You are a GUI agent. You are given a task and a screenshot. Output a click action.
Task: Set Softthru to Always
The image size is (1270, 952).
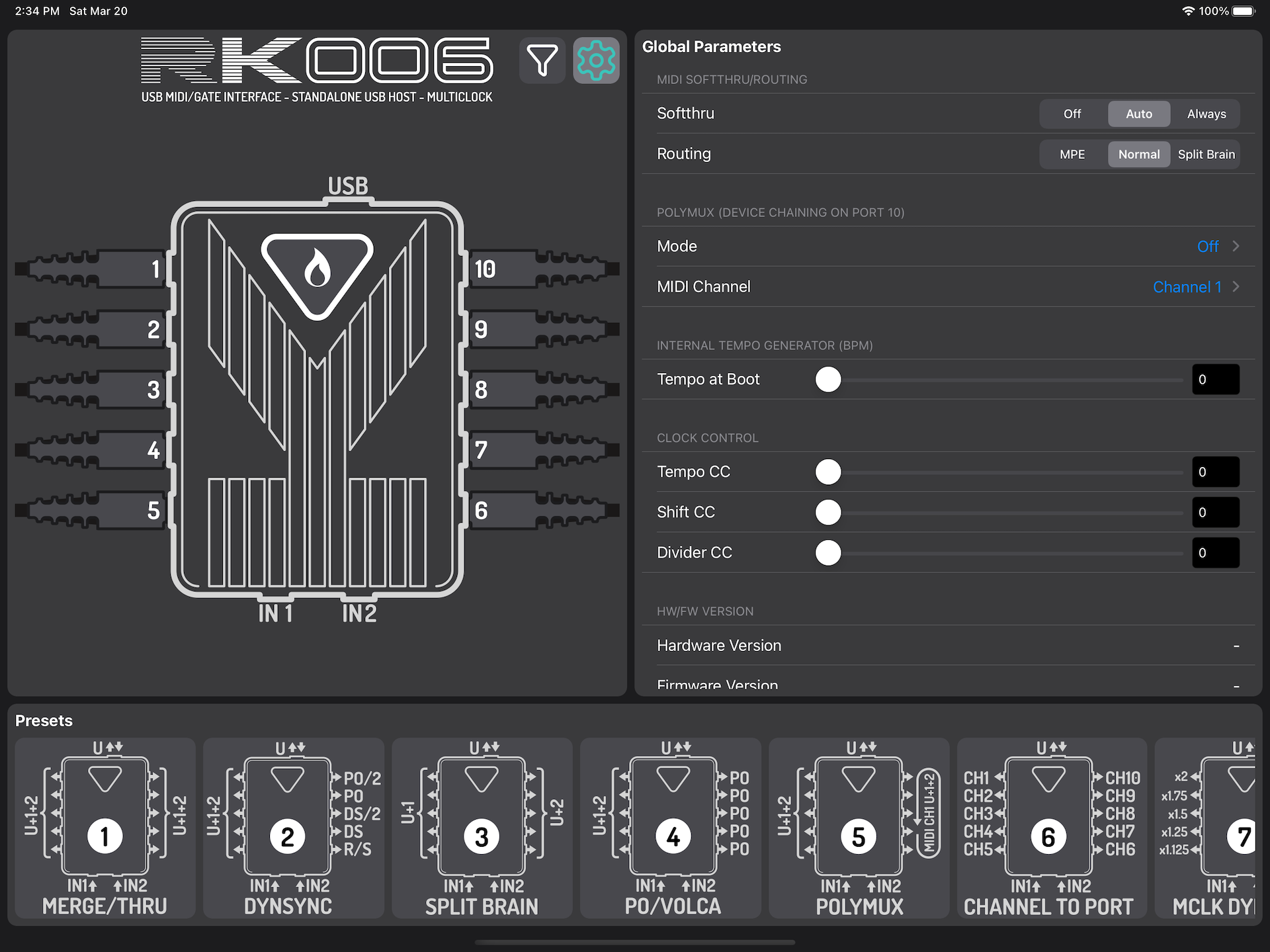pyautogui.click(x=1206, y=114)
